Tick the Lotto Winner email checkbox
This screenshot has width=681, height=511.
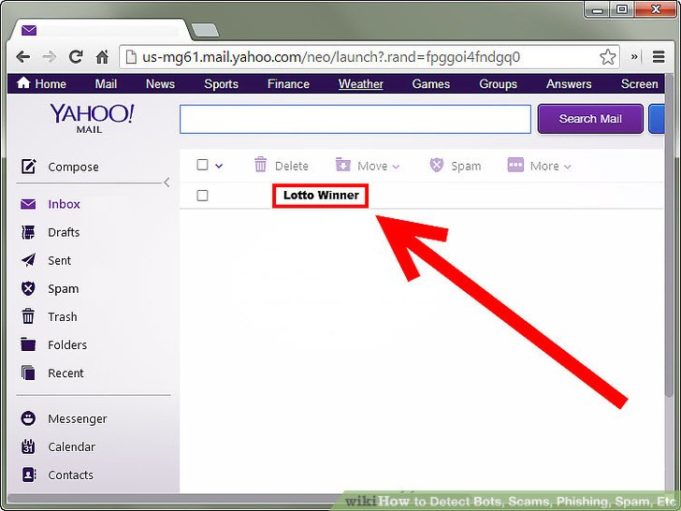(202, 196)
